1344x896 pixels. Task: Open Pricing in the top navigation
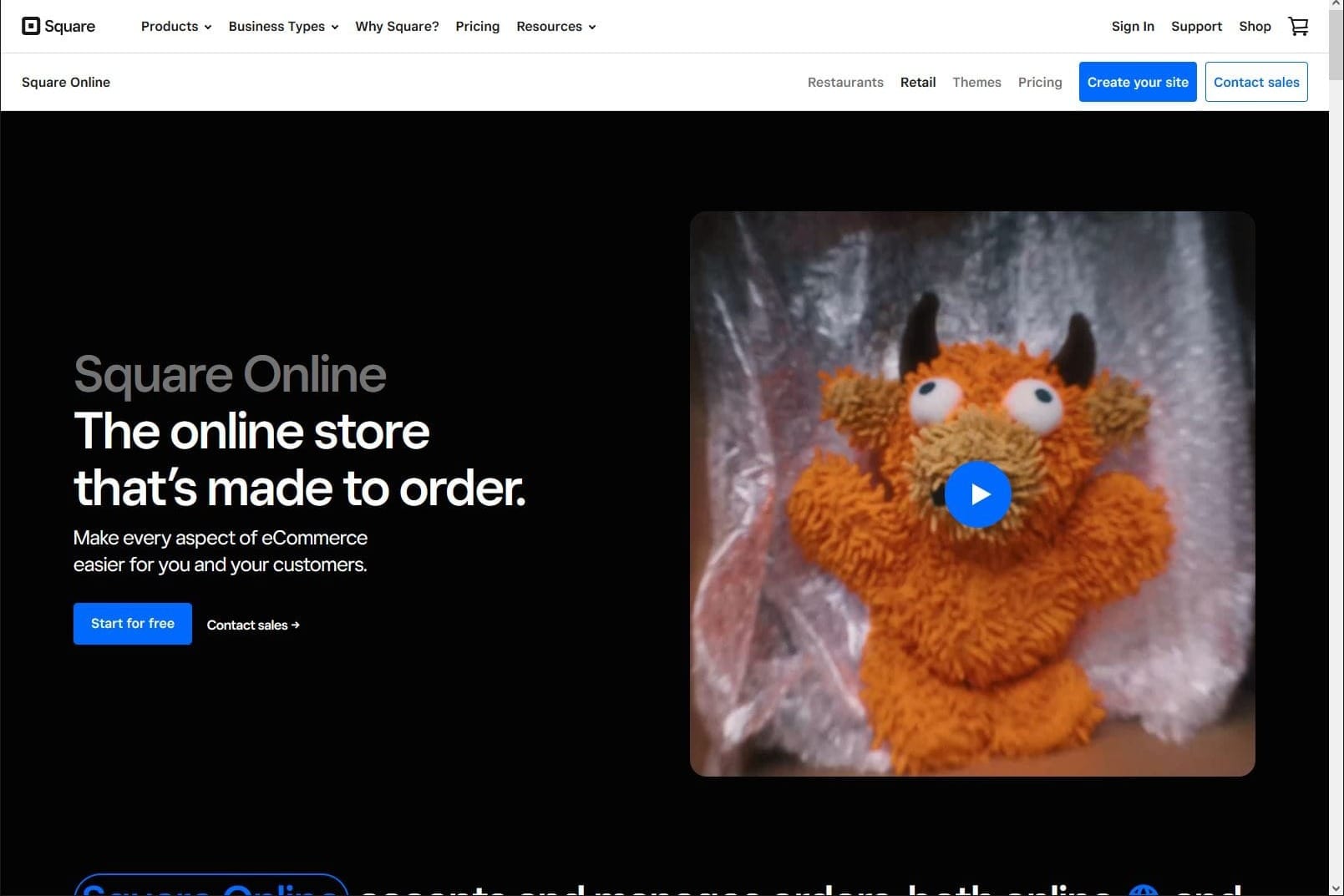477,27
